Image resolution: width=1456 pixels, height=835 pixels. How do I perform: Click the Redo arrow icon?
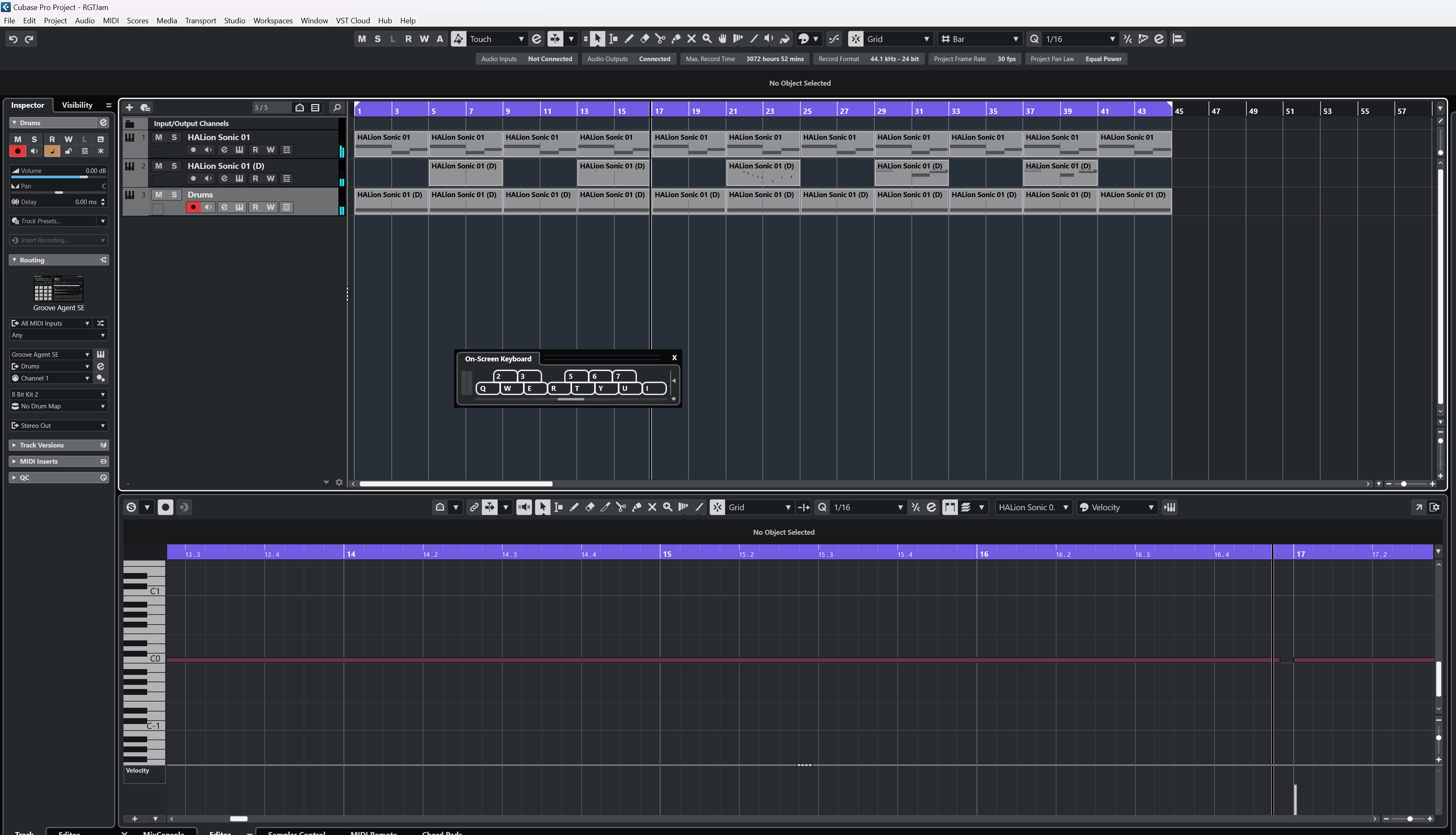(29, 39)
